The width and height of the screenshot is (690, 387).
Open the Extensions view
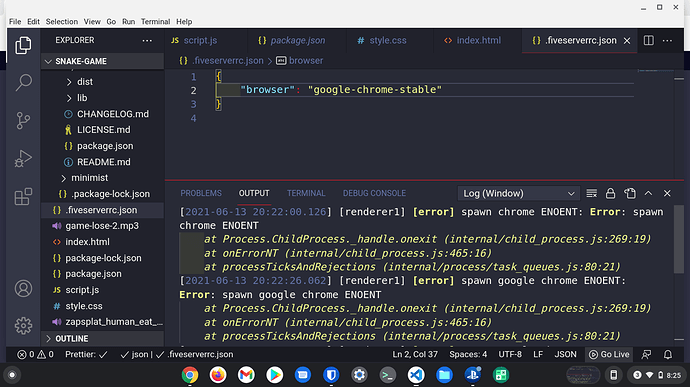pos(23,196)
